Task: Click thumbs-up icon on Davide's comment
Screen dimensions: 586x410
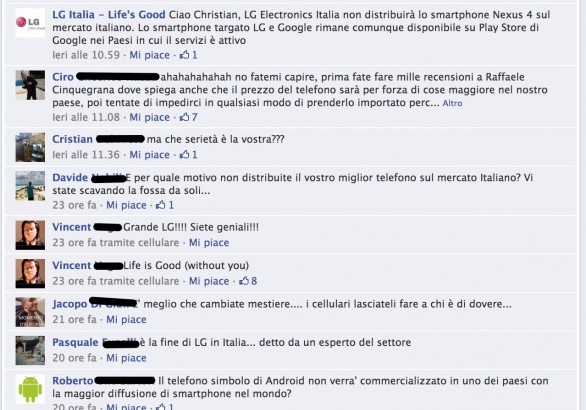Action: pyautogui.click(x=161, y=205)
